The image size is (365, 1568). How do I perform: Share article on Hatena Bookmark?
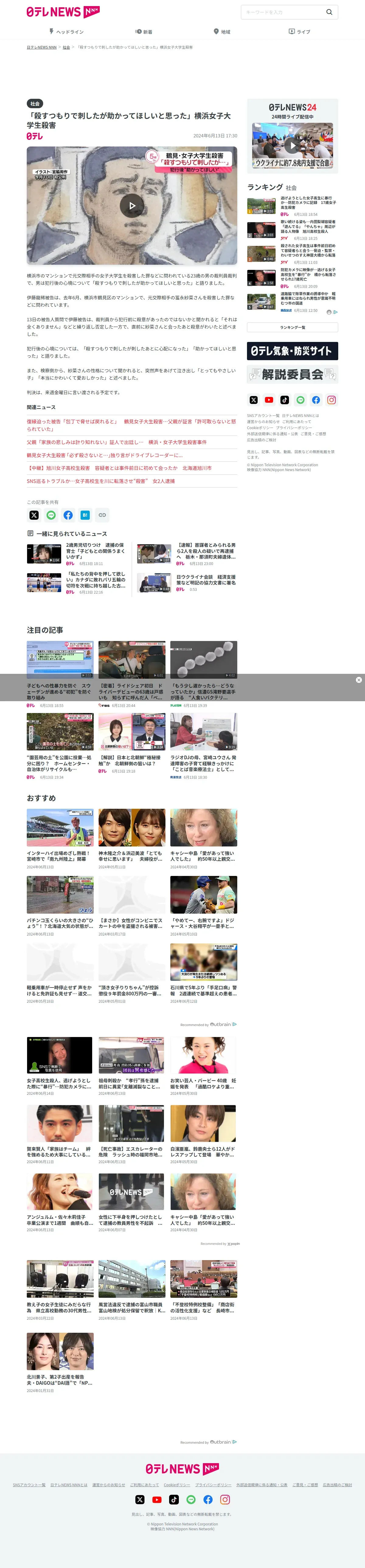(x=85, y=515)
